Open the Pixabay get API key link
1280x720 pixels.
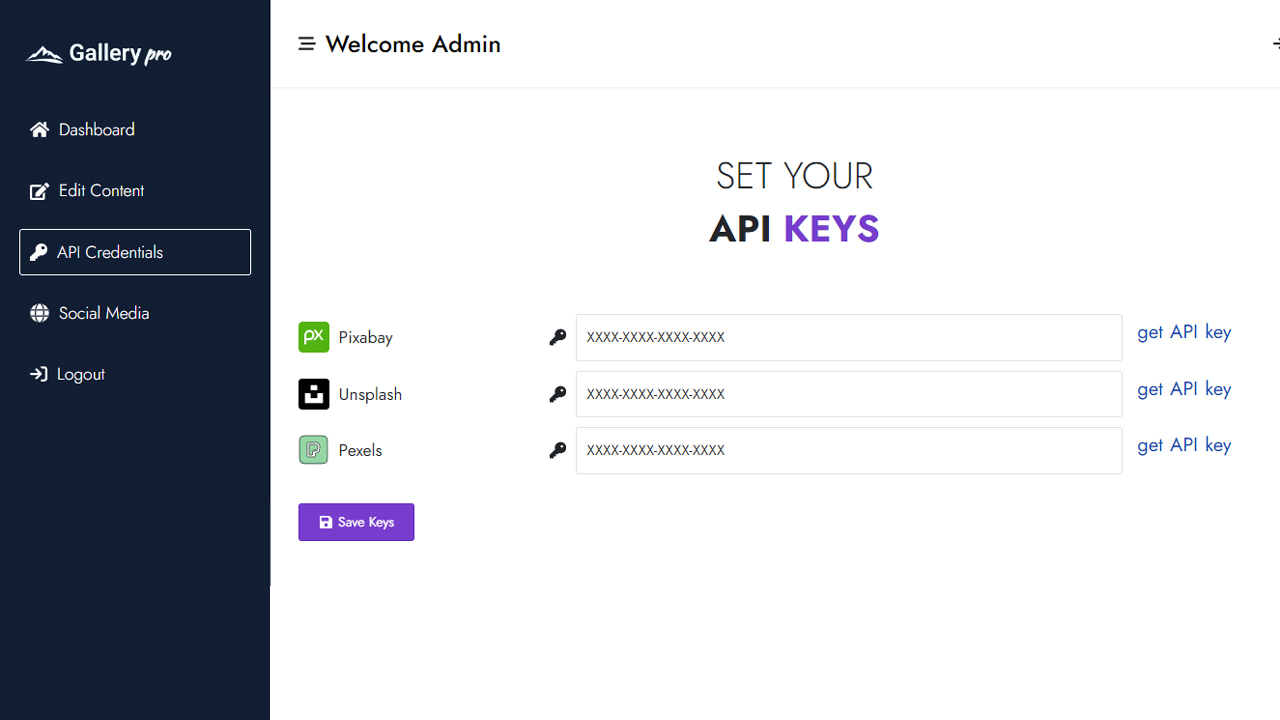click(1184, 332)
